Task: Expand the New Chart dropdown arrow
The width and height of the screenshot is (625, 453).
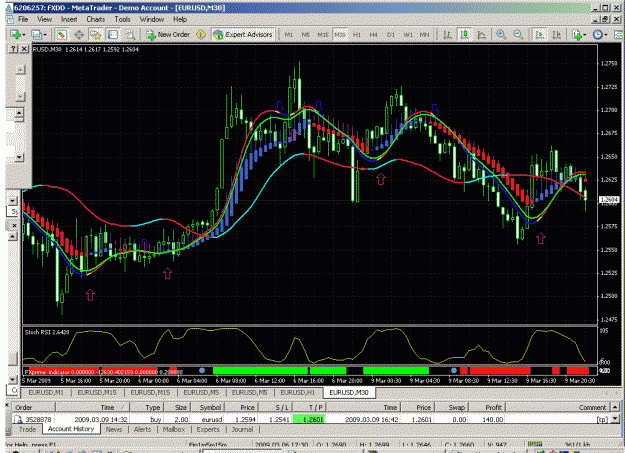Action: point(24,35)
